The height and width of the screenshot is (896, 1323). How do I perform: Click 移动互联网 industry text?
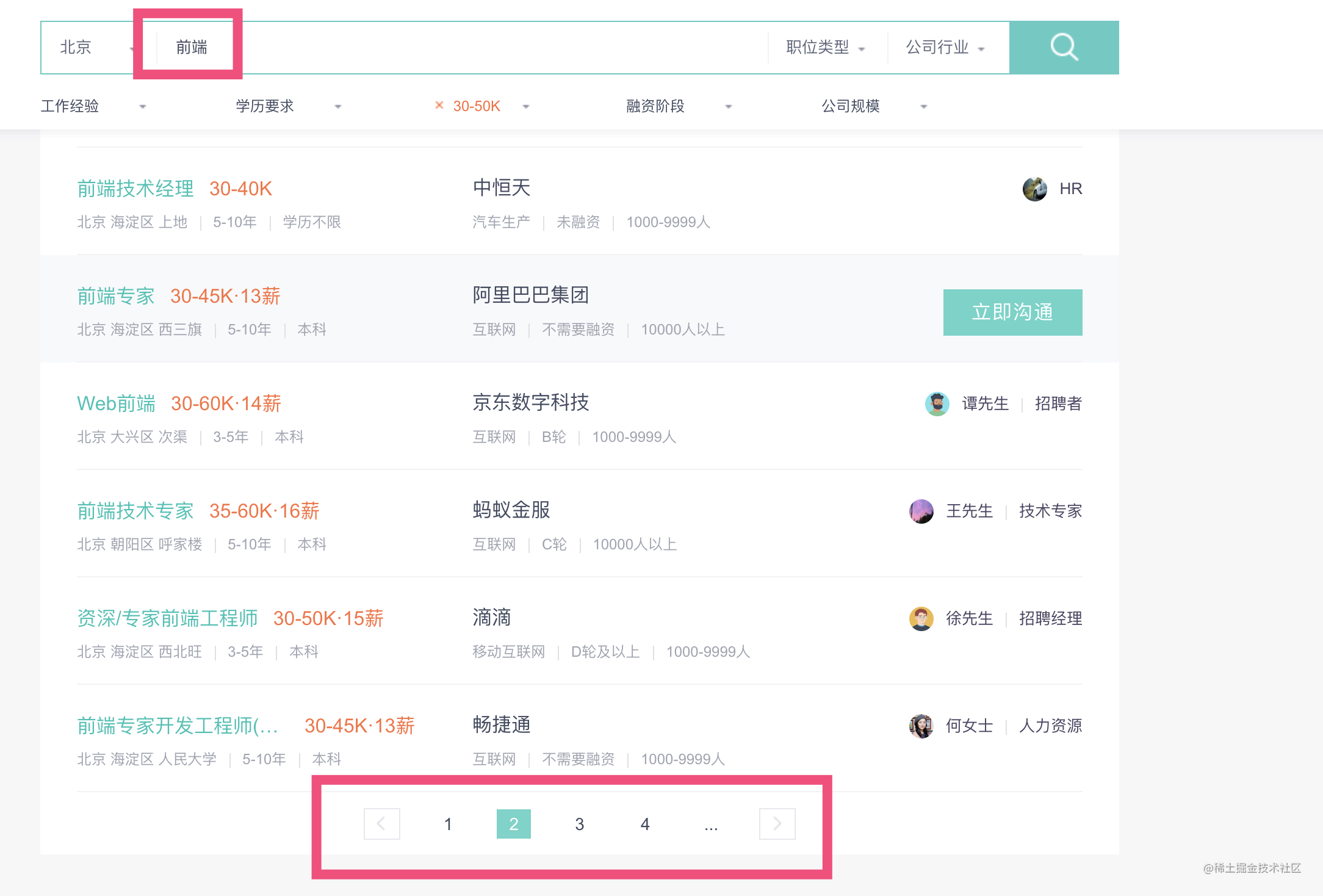(x=509, y=652)
